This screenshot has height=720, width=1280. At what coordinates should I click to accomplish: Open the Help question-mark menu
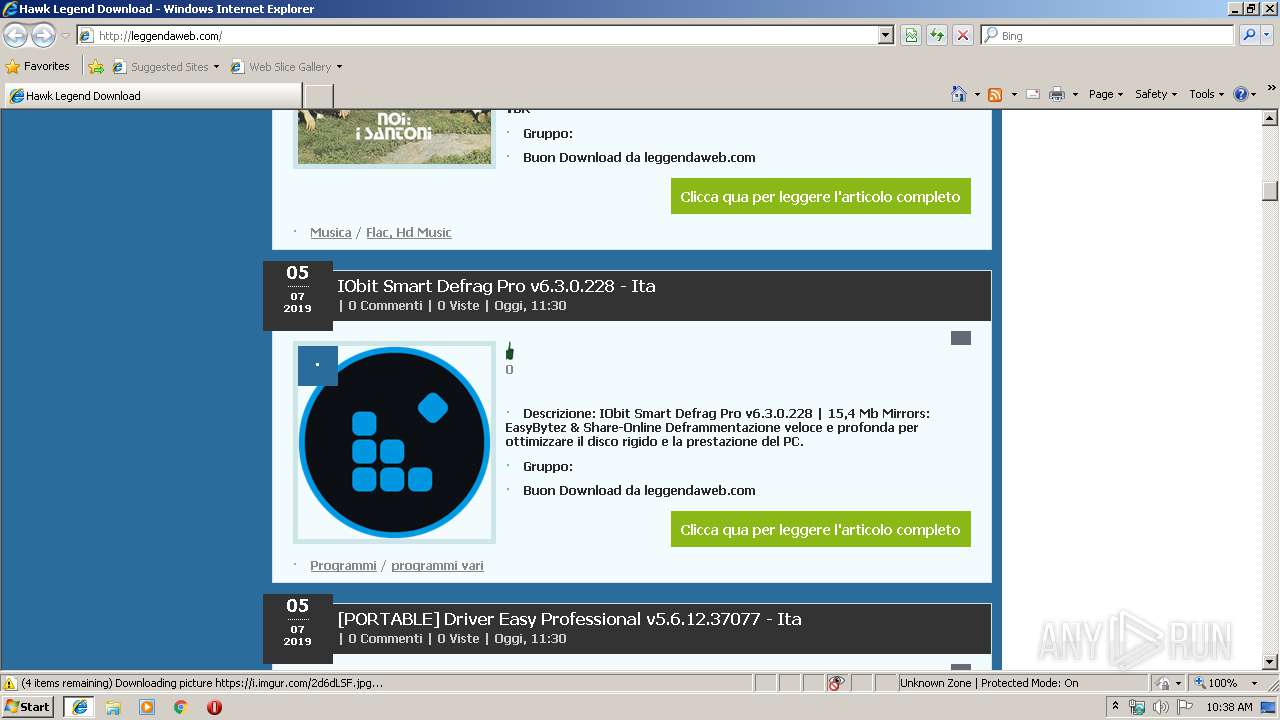click(x=1245, y=94)
